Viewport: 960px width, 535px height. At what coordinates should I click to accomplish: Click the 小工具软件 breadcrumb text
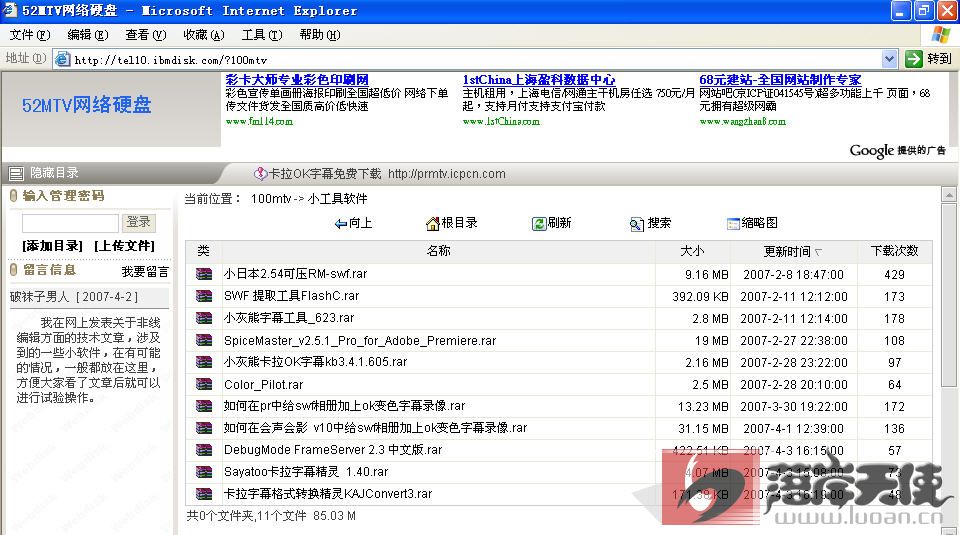pos(337,199)
